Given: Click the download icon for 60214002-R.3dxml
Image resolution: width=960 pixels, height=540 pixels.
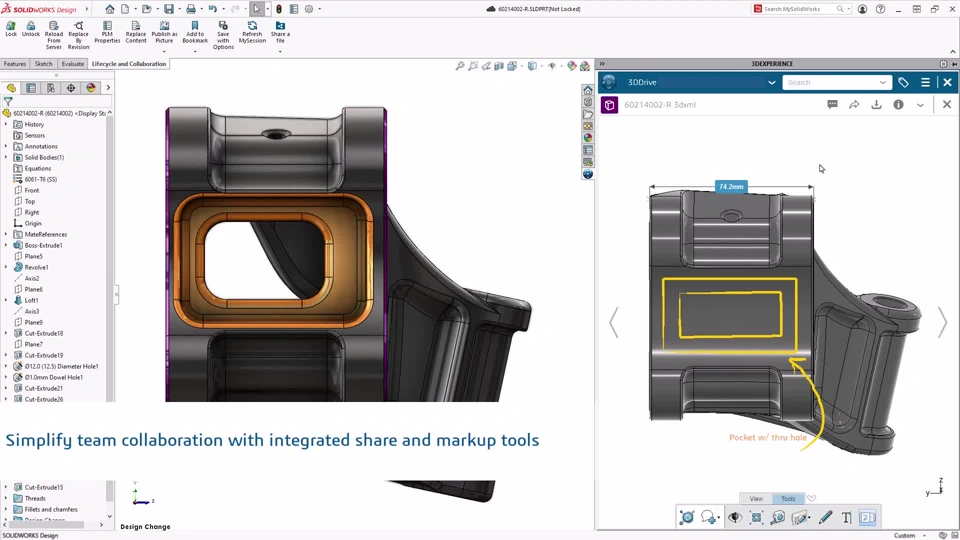Looking at the screenshot, I should click(876, 104).
